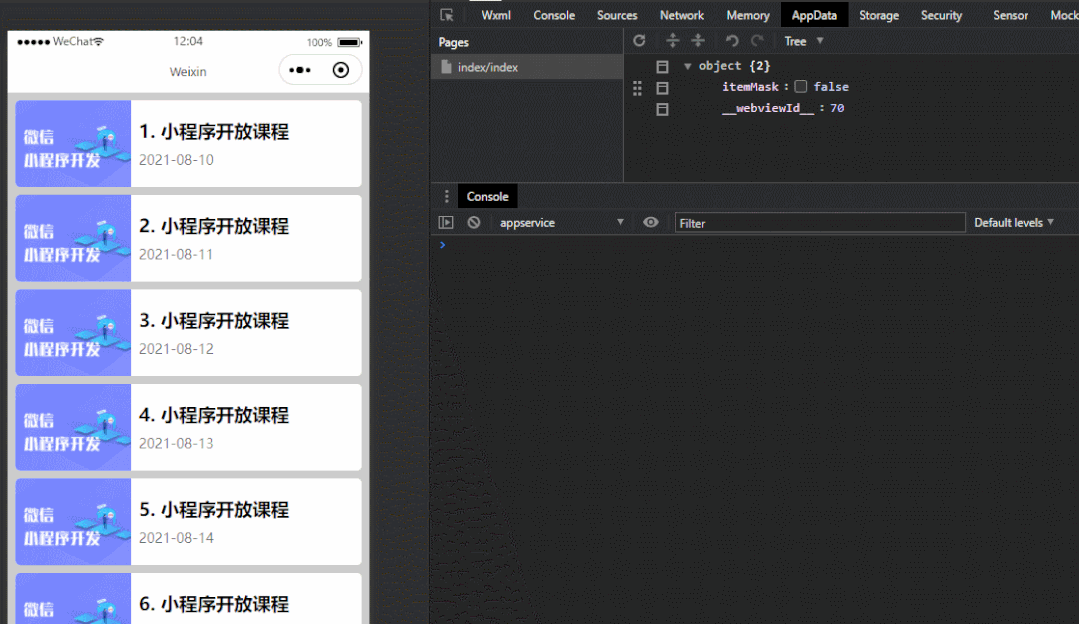Viewport: 1079px width, 624px height.
Task: Redo the AppData change
Action: pos(757,41)
